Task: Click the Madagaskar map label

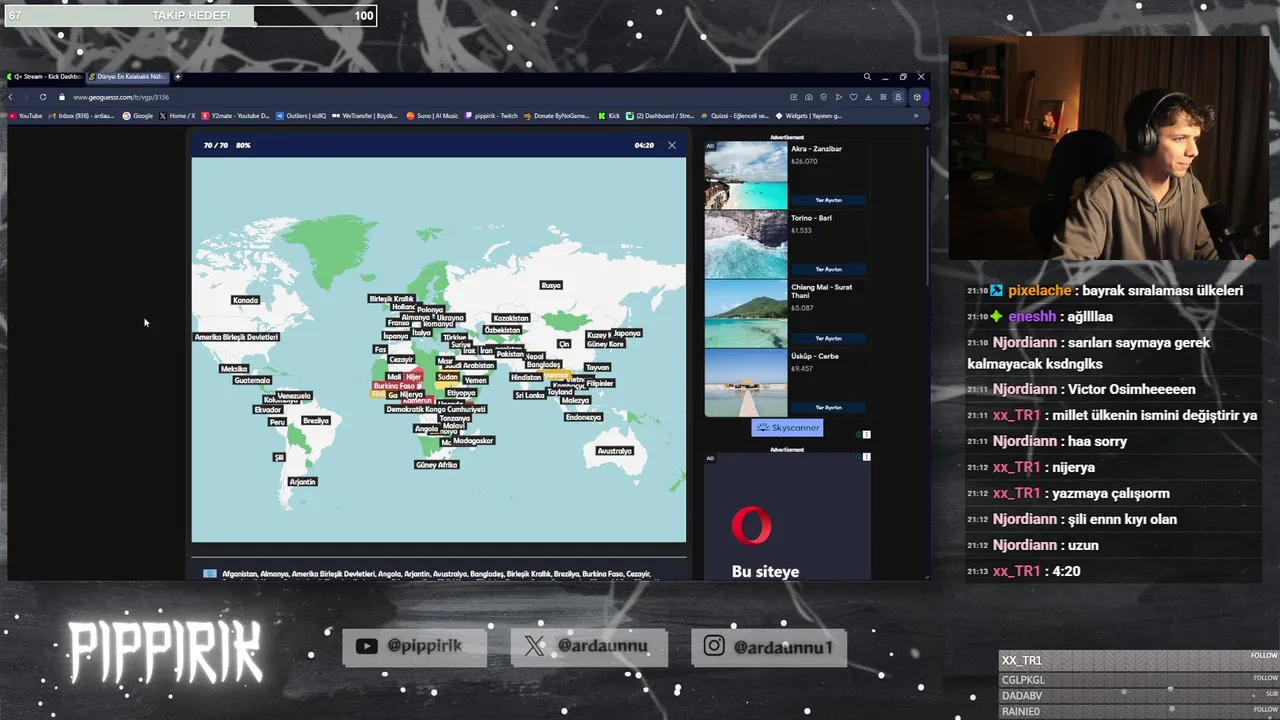Action: point(473,441)
